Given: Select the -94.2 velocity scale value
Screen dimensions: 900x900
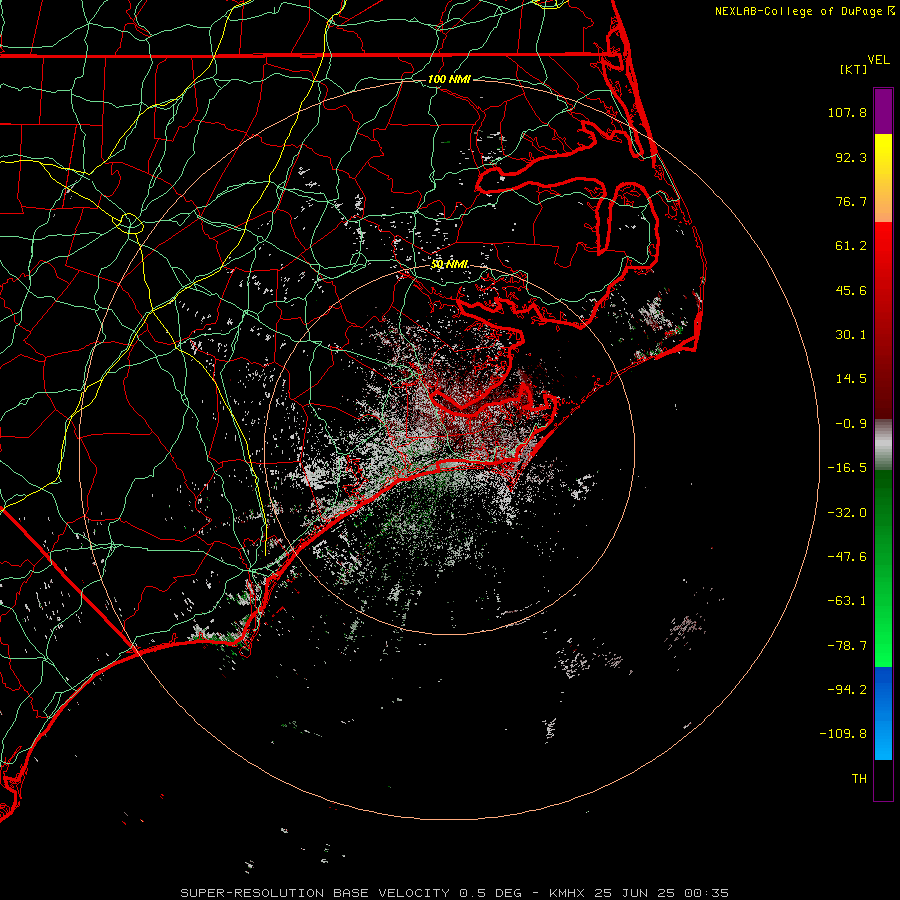Looking at the screenshot, I should [x=847, y=689].
